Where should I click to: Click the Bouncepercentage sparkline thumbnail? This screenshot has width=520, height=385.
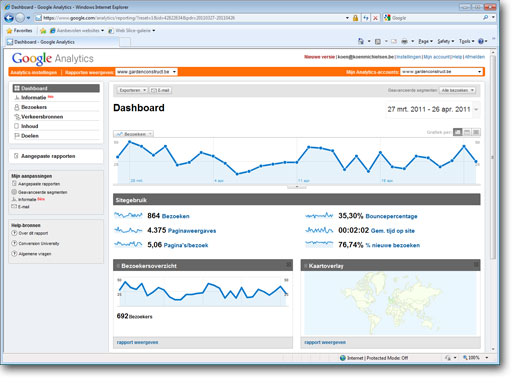pyautogui.click(x=319, y=216)
